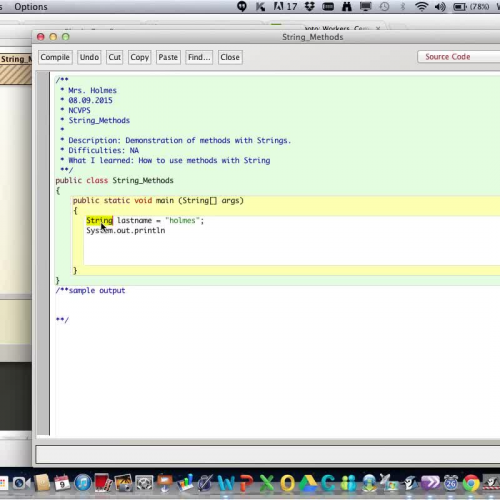Click the '/**sample output' comment line
This screenshot has width=500, height=500.
pos(90,290)
